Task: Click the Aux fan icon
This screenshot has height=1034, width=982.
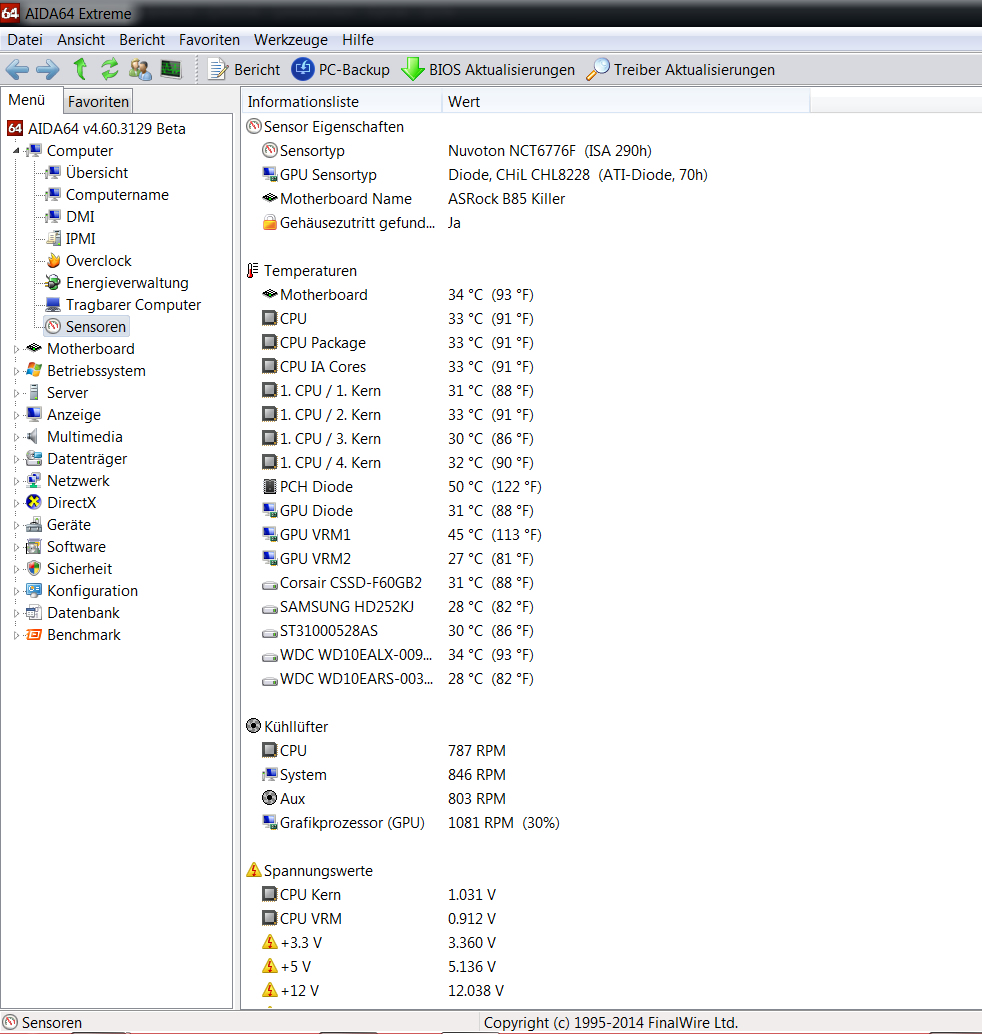Action: (x=269, y=798)
